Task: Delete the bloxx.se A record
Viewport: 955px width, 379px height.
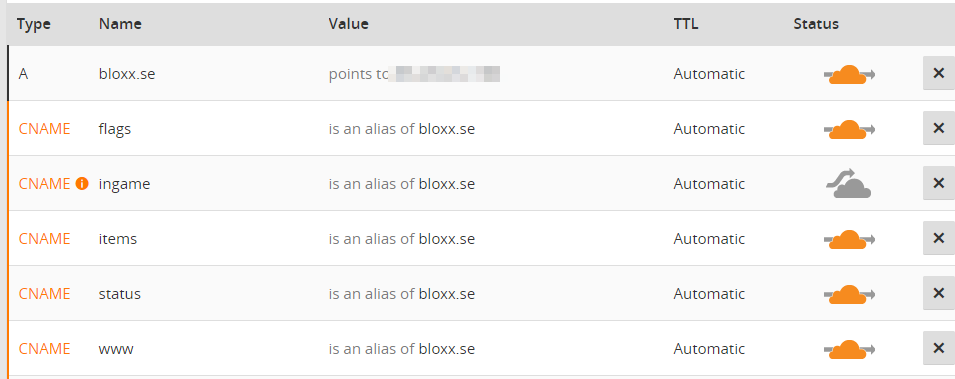Action: point(939,73)
